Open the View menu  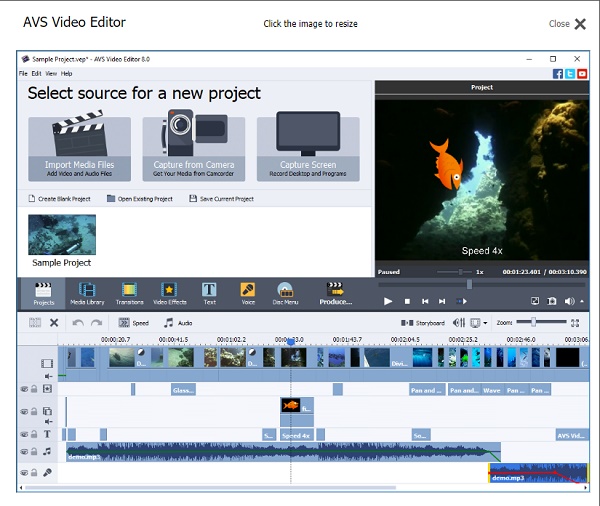[51, 73]
